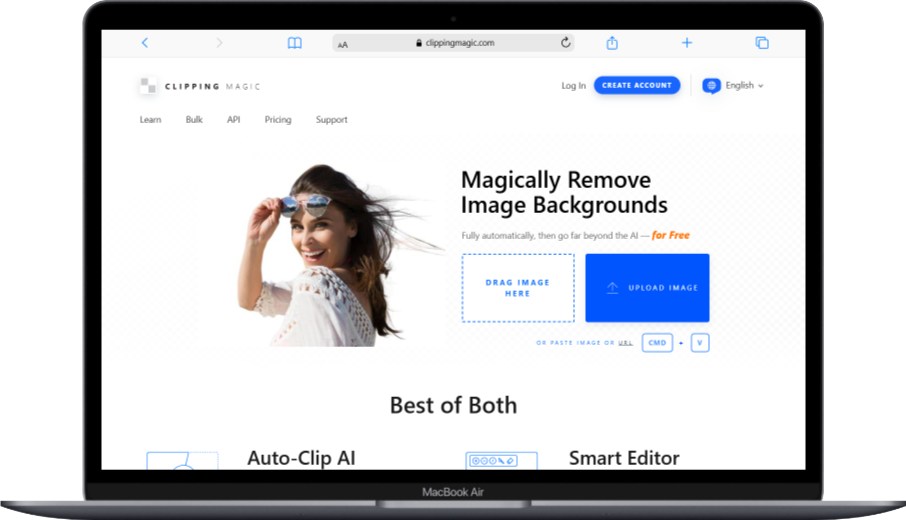Reload the page with the refresh icon
The image size is (906, 520).
point(566,42)
